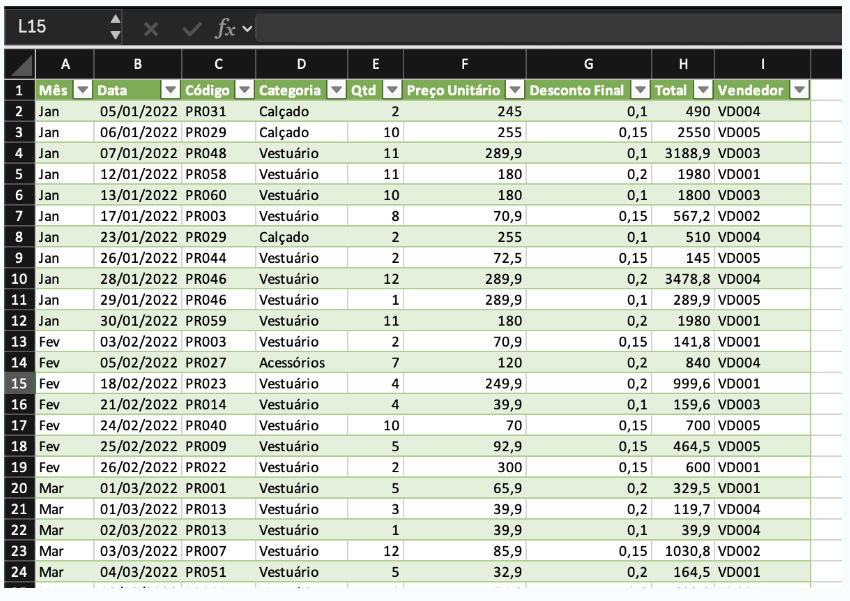850x601 pixels.
Task: Click the cell containing PR027
Action: pyautogui.click(x=218, y=363)
